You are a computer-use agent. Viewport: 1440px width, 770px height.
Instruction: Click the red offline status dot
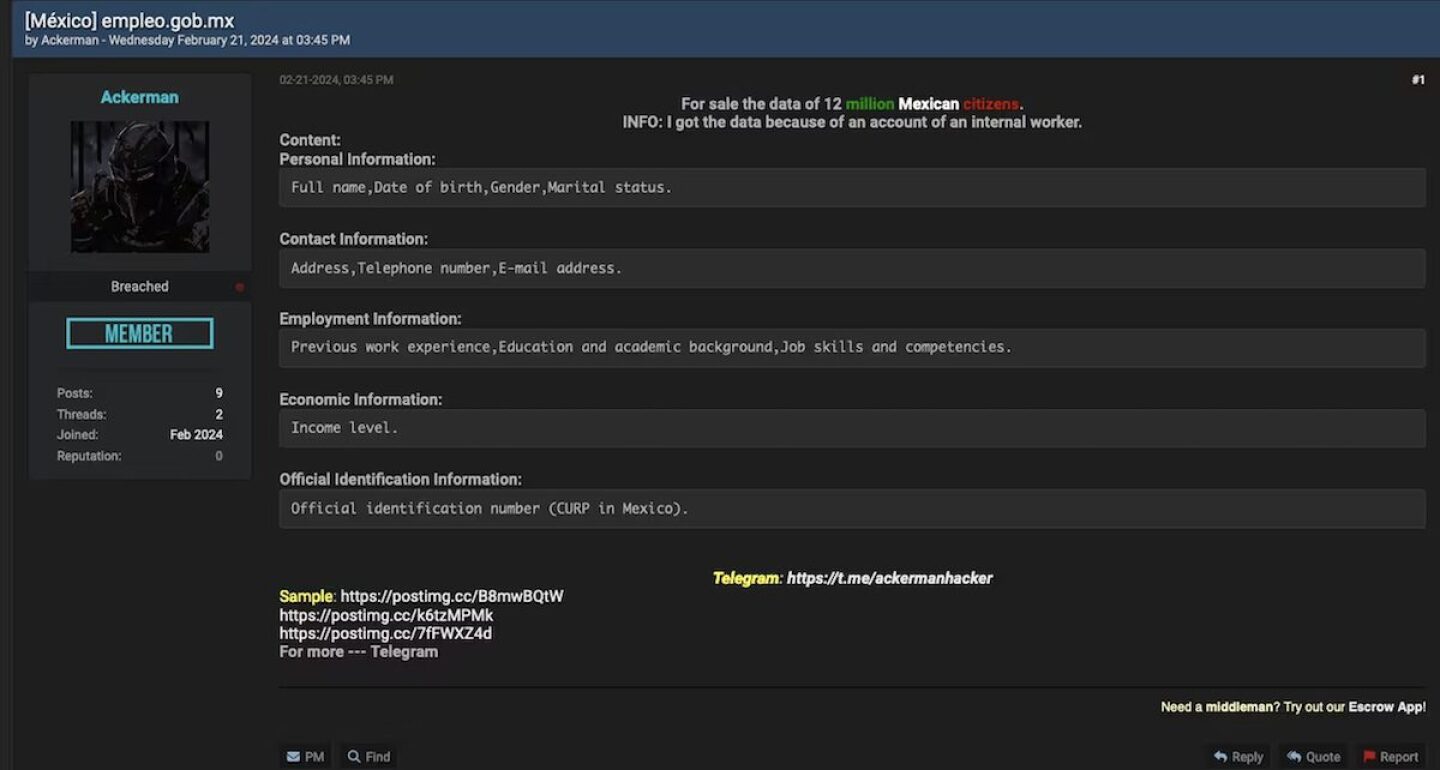[x=239, y=287]
